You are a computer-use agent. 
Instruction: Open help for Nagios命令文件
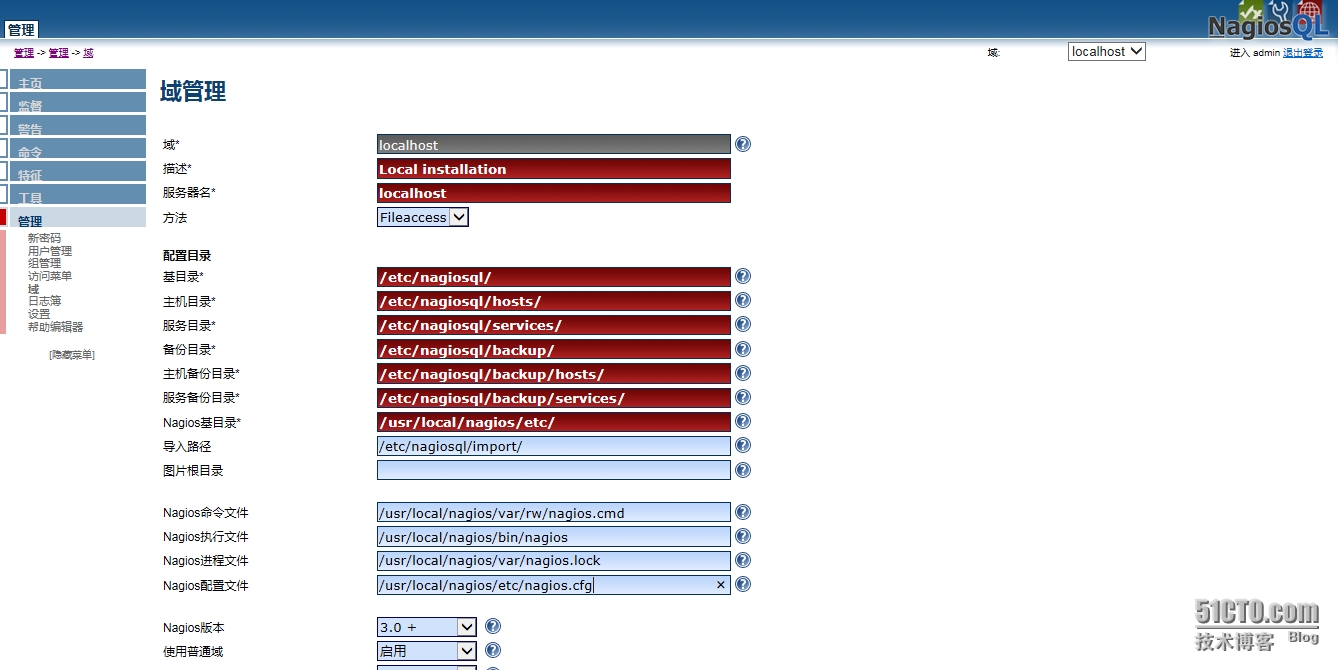coord(743,512)
